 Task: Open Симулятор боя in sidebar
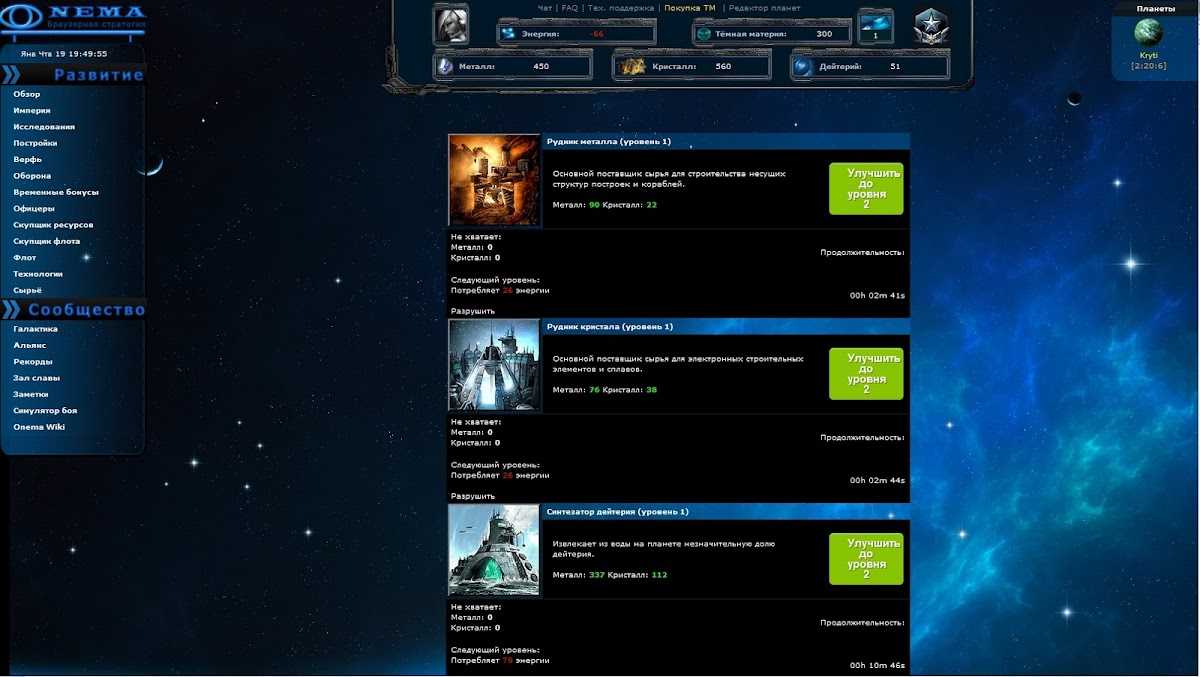[x=45, y=410]
